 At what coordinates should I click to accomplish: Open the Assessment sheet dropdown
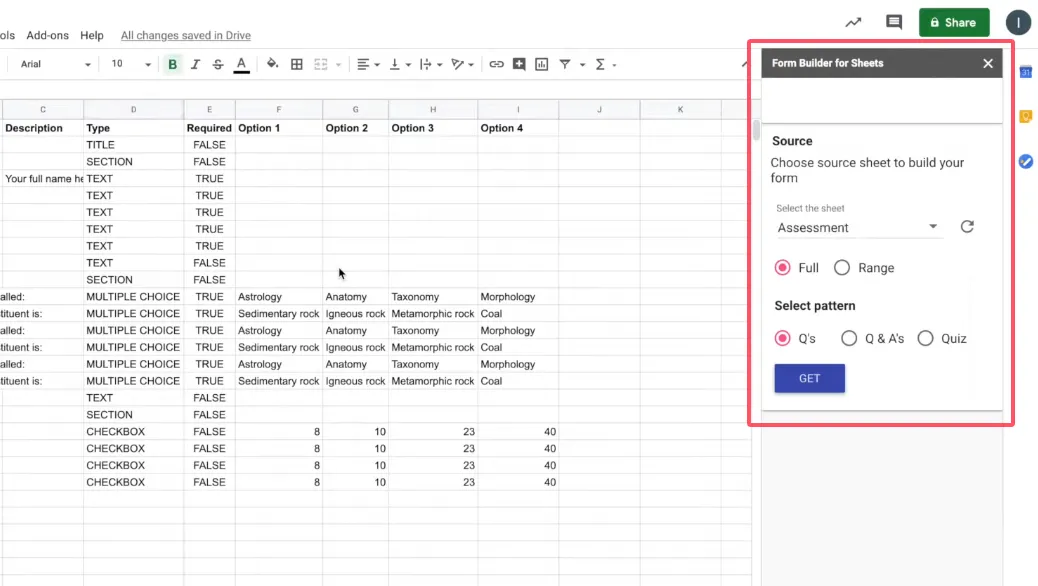859,228
